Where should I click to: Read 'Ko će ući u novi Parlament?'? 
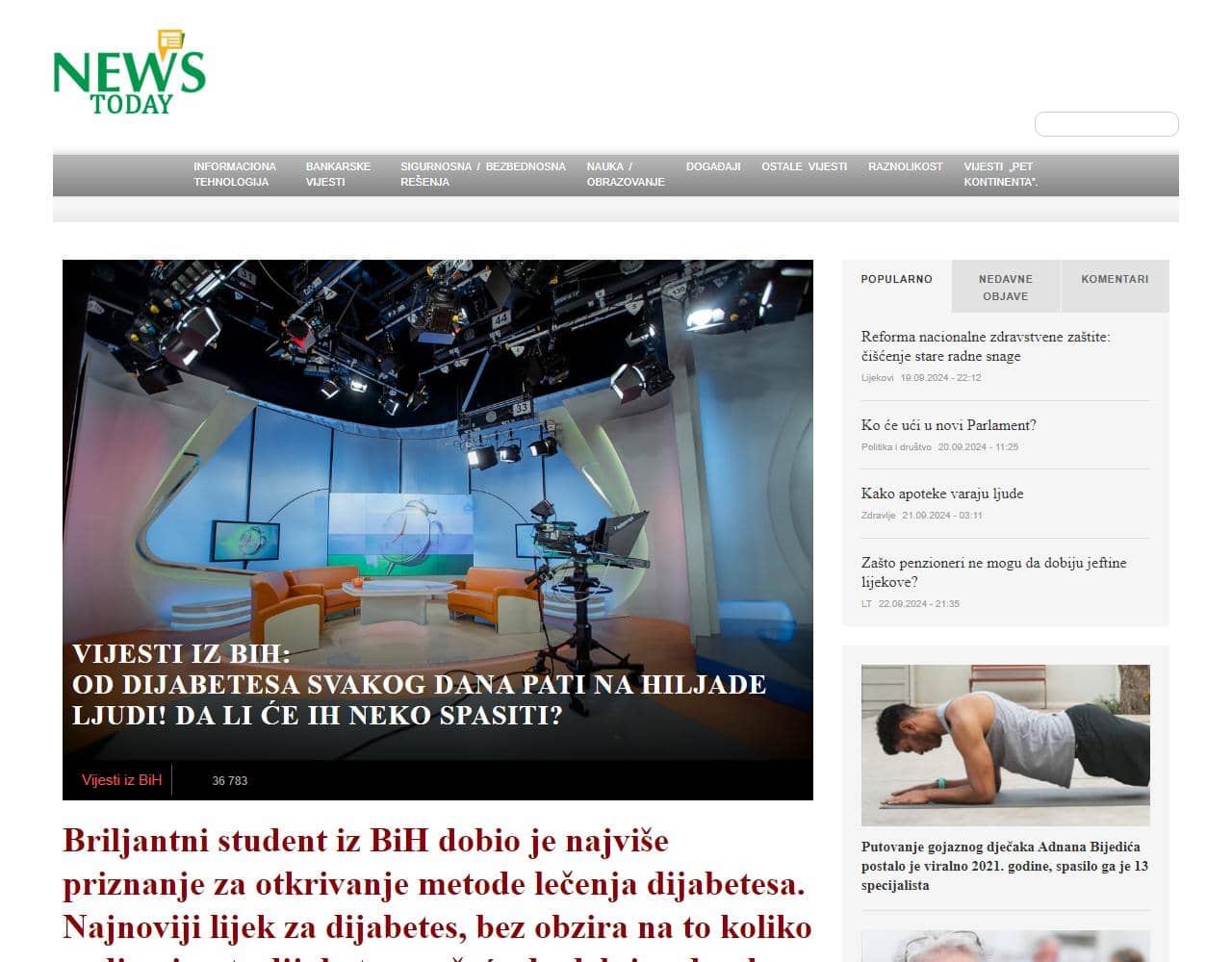tap(948, 425)
